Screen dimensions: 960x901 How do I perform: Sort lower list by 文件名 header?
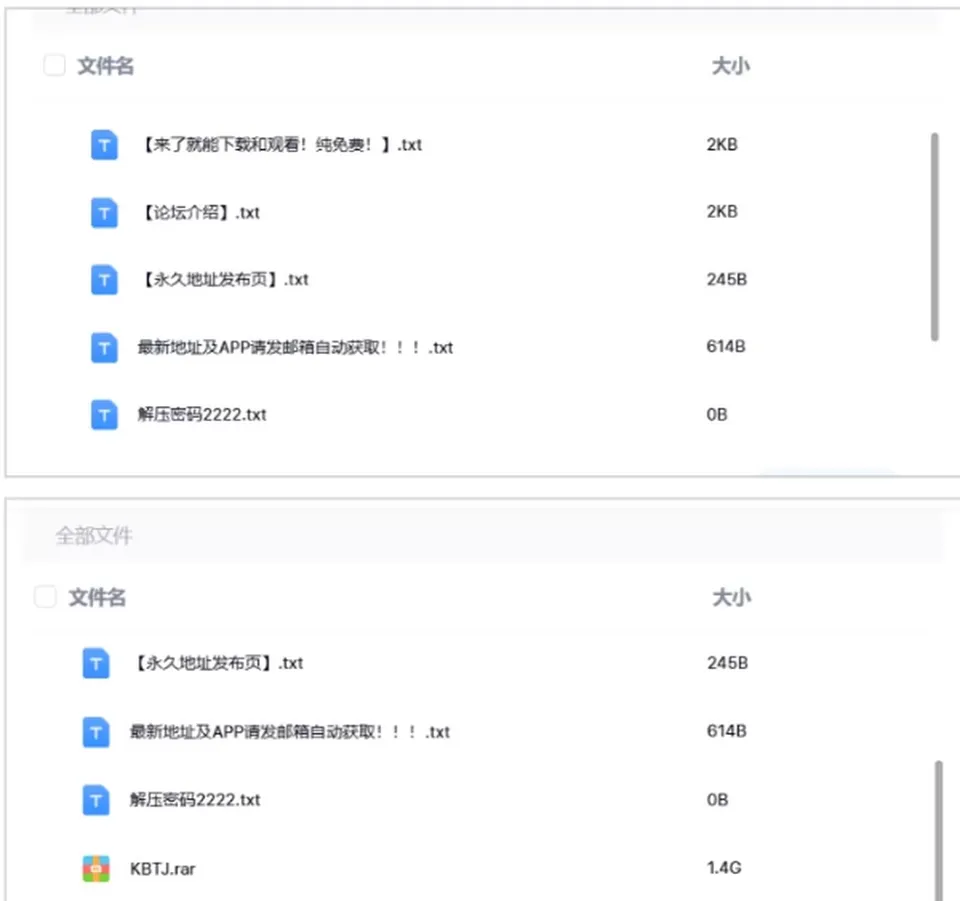[97, 597]
